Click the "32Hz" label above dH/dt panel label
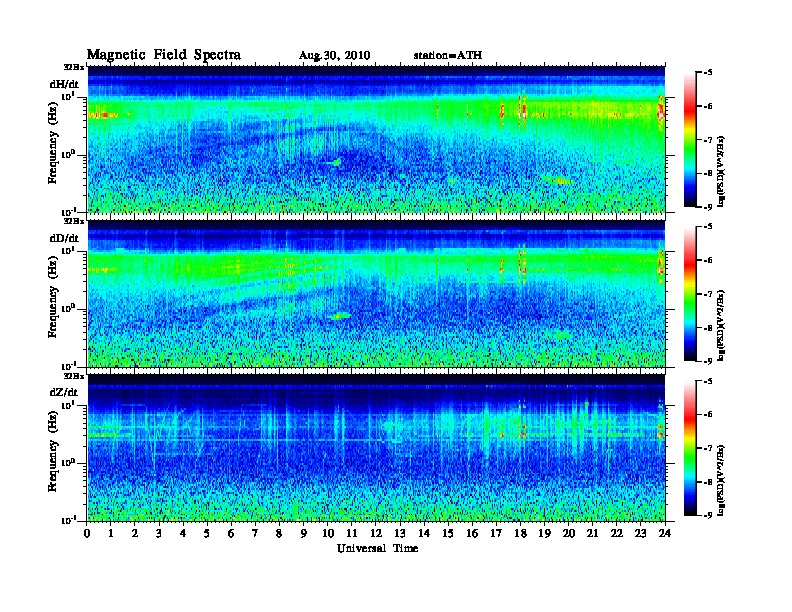792x612 pixels. 73,66
